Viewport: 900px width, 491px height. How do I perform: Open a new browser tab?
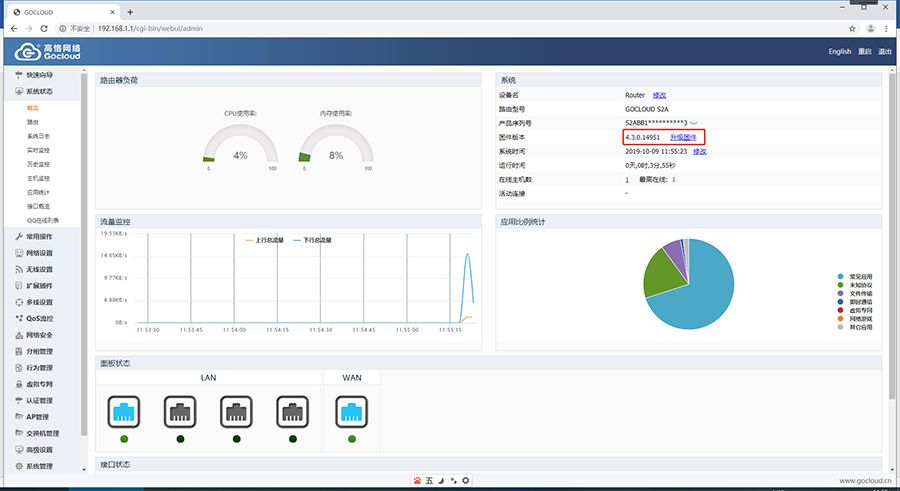130,11
